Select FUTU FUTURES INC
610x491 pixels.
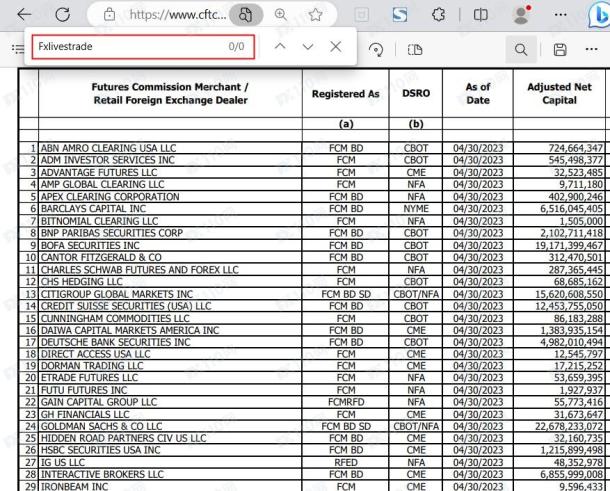click(x=84, y=390)
